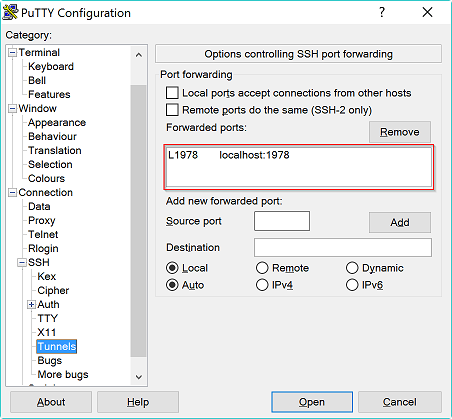Click the Source port input field
Image resolution: width=452 pixels, height=419 pixels.
282,221
